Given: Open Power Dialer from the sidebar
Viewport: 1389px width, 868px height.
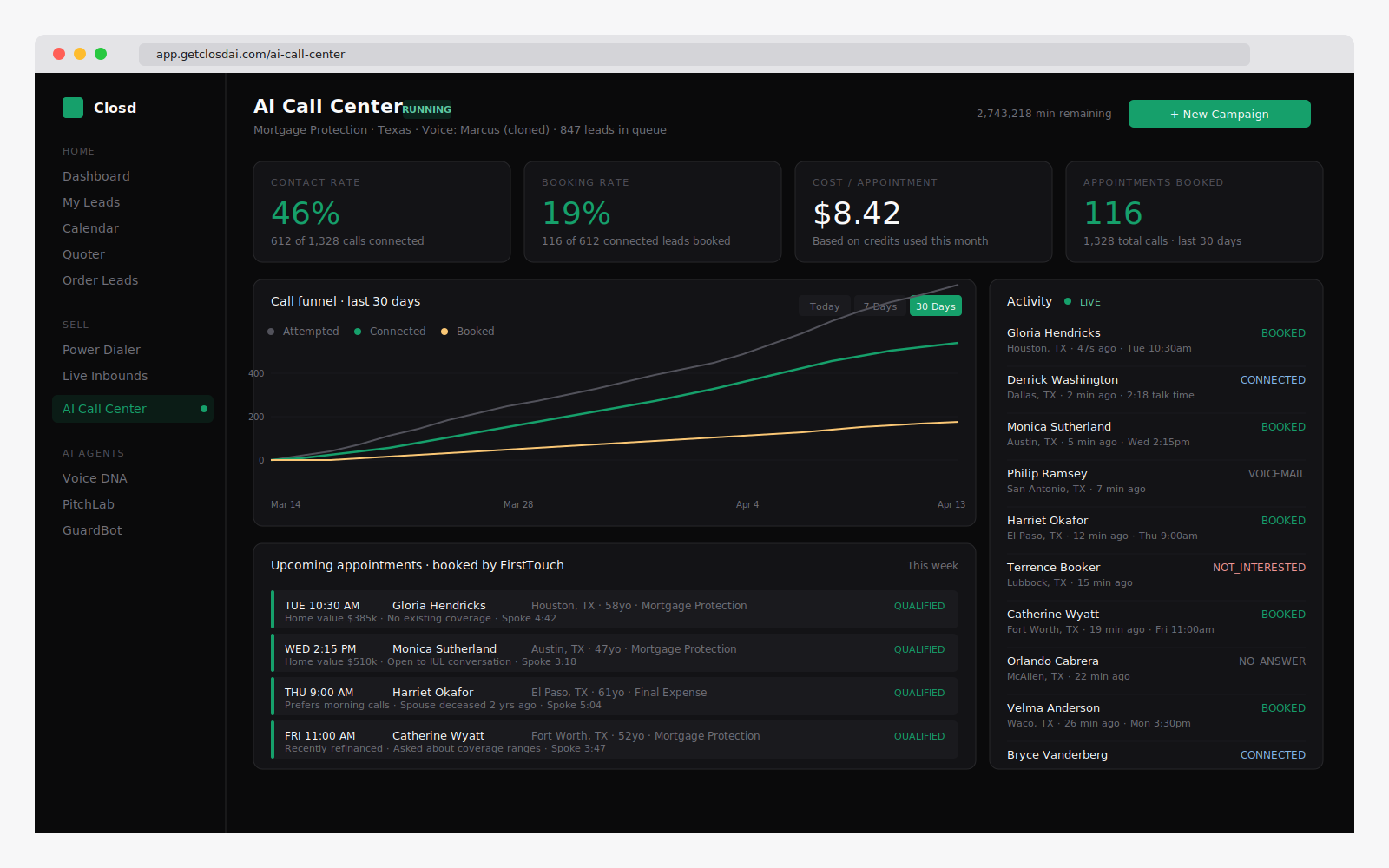Looking at the screenshot, I should (x=102, y=350).
